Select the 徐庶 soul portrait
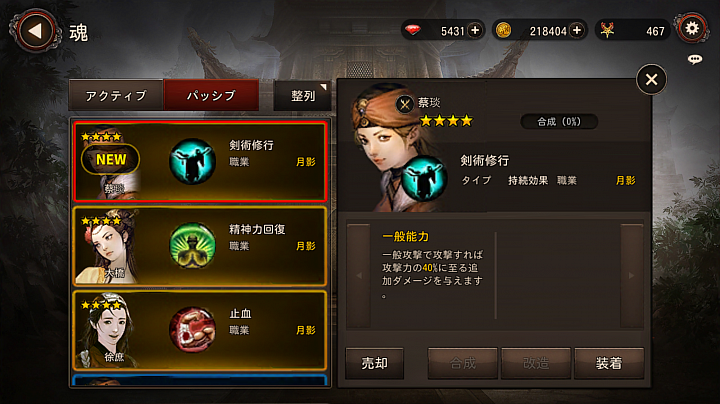The width and height of the screenshot is (720, 404). (108, 331)
